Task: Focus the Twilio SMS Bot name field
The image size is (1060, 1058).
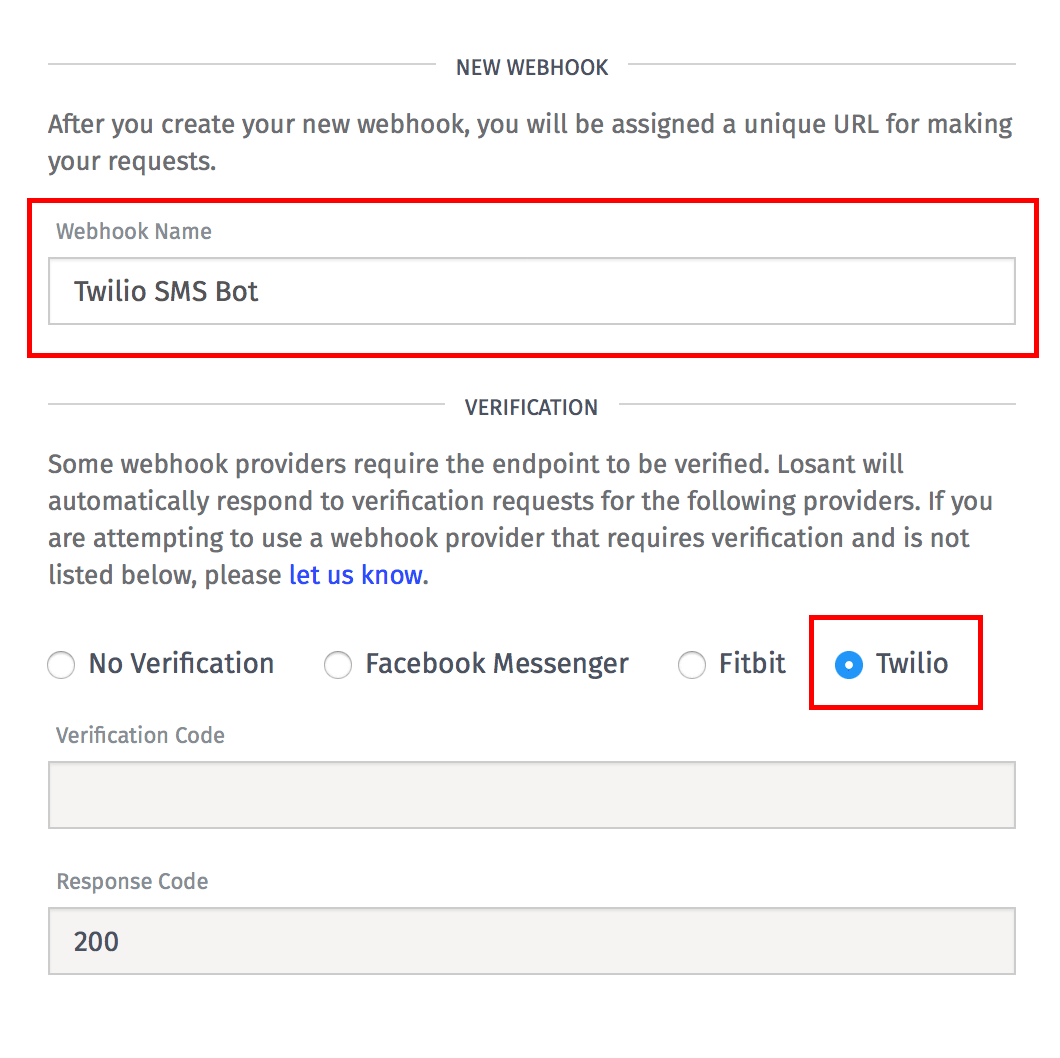Action: (531, 291)
